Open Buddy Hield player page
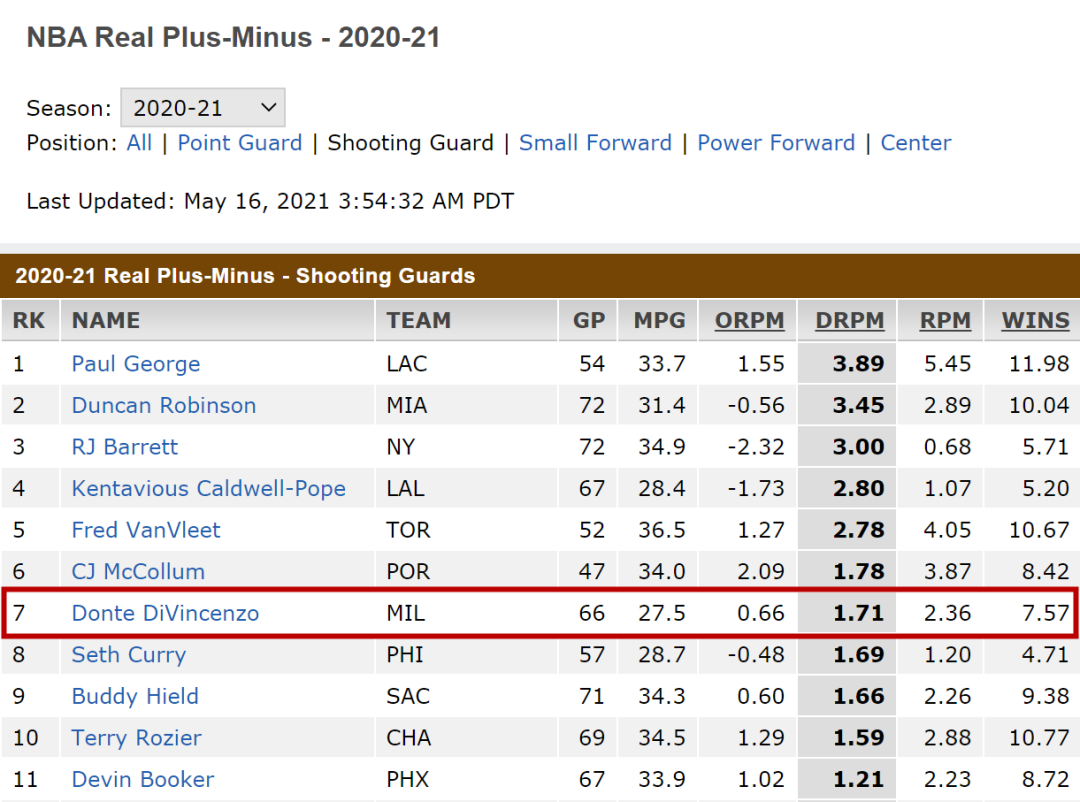This screenshot has width=1080, height=802. pos(135,696)
